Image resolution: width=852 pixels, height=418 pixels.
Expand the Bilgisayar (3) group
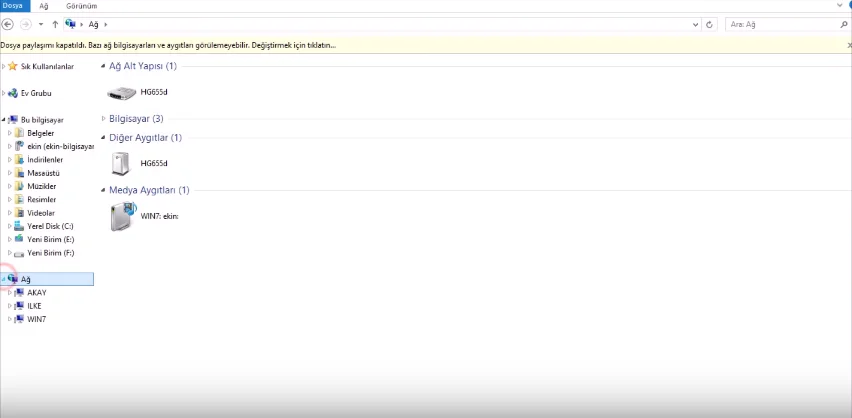103,118
